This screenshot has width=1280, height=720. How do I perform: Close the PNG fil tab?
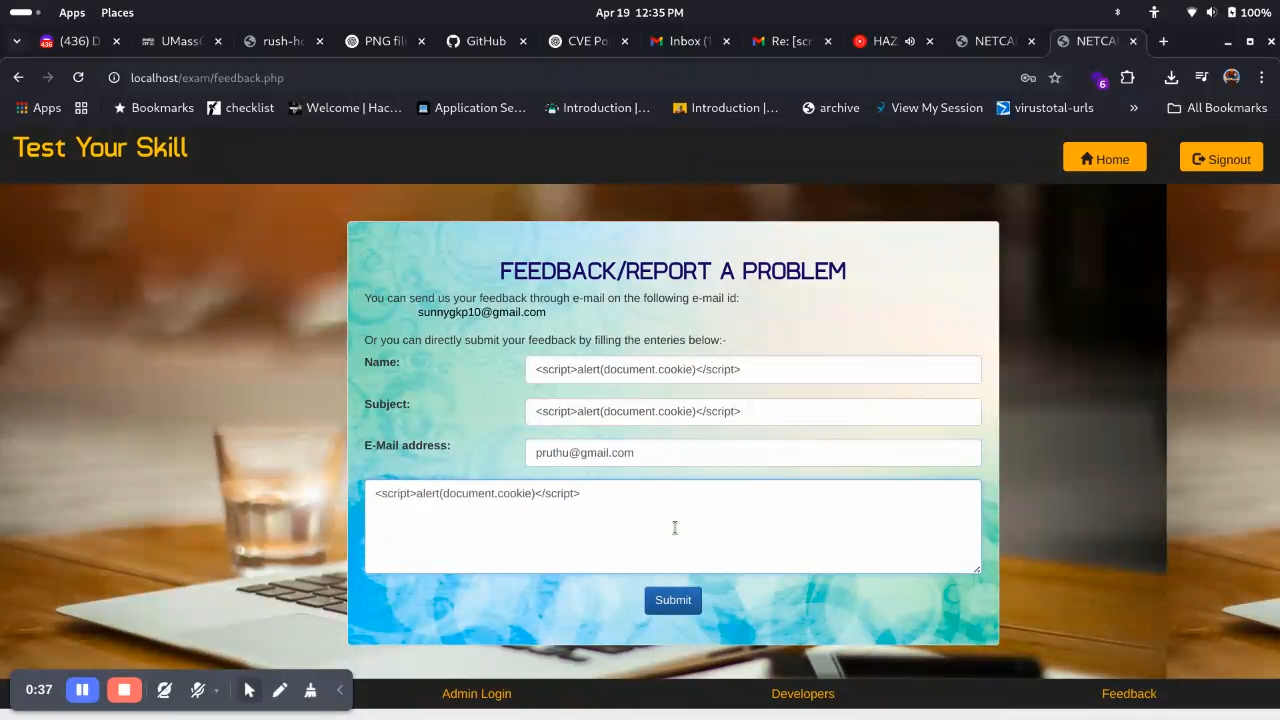point(421,41)
